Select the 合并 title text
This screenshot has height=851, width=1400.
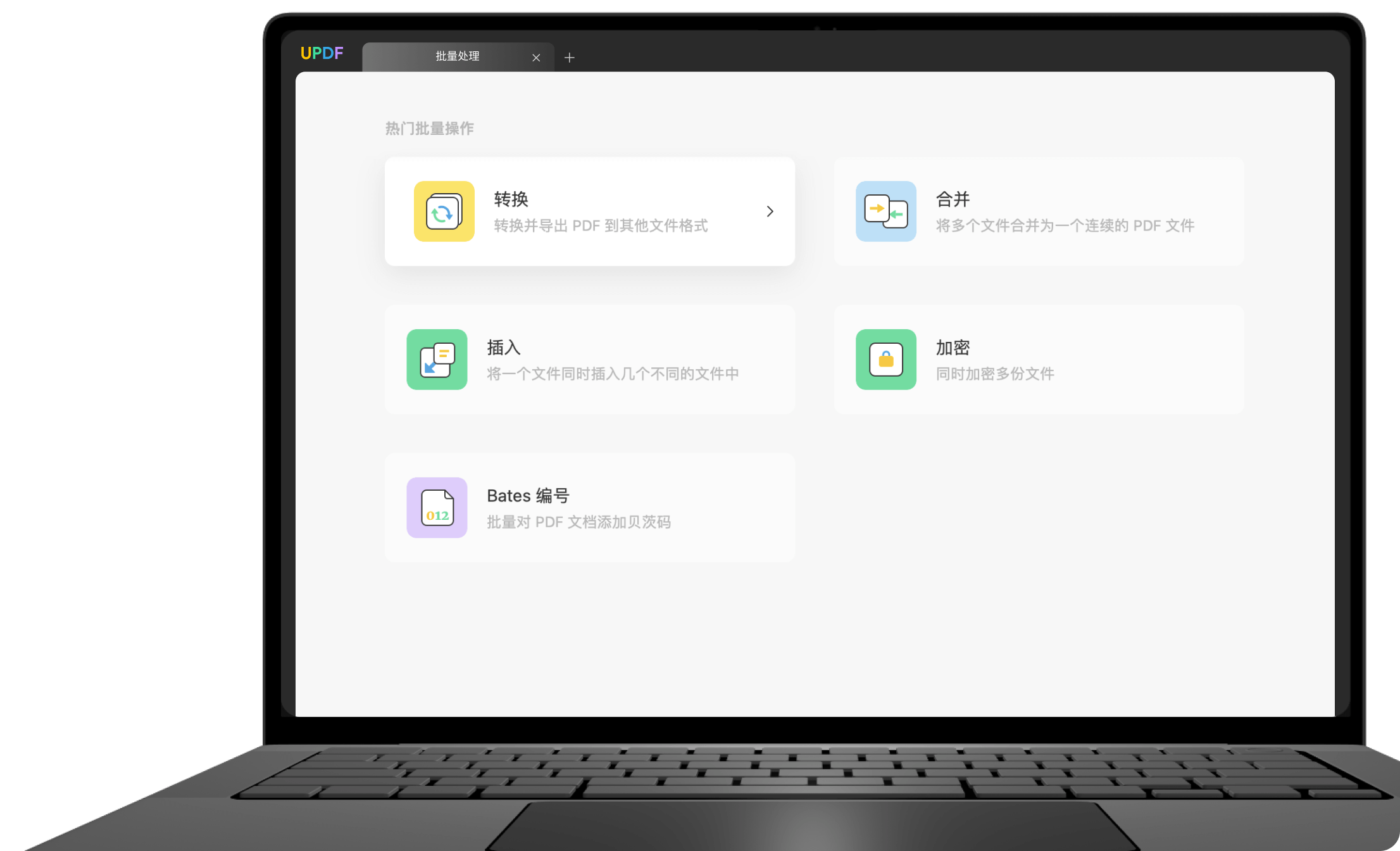coord(953,199)
